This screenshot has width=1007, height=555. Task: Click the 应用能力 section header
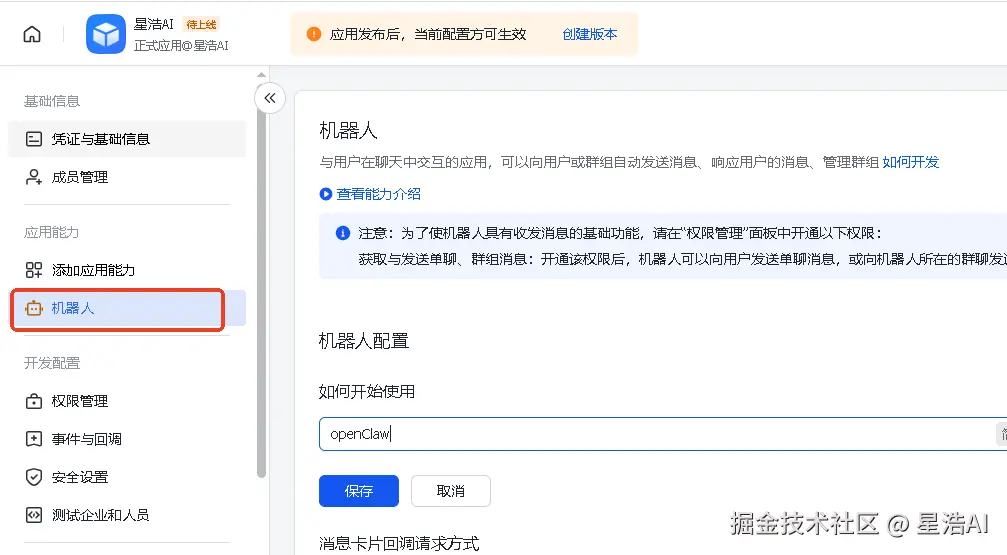point(51,232)
